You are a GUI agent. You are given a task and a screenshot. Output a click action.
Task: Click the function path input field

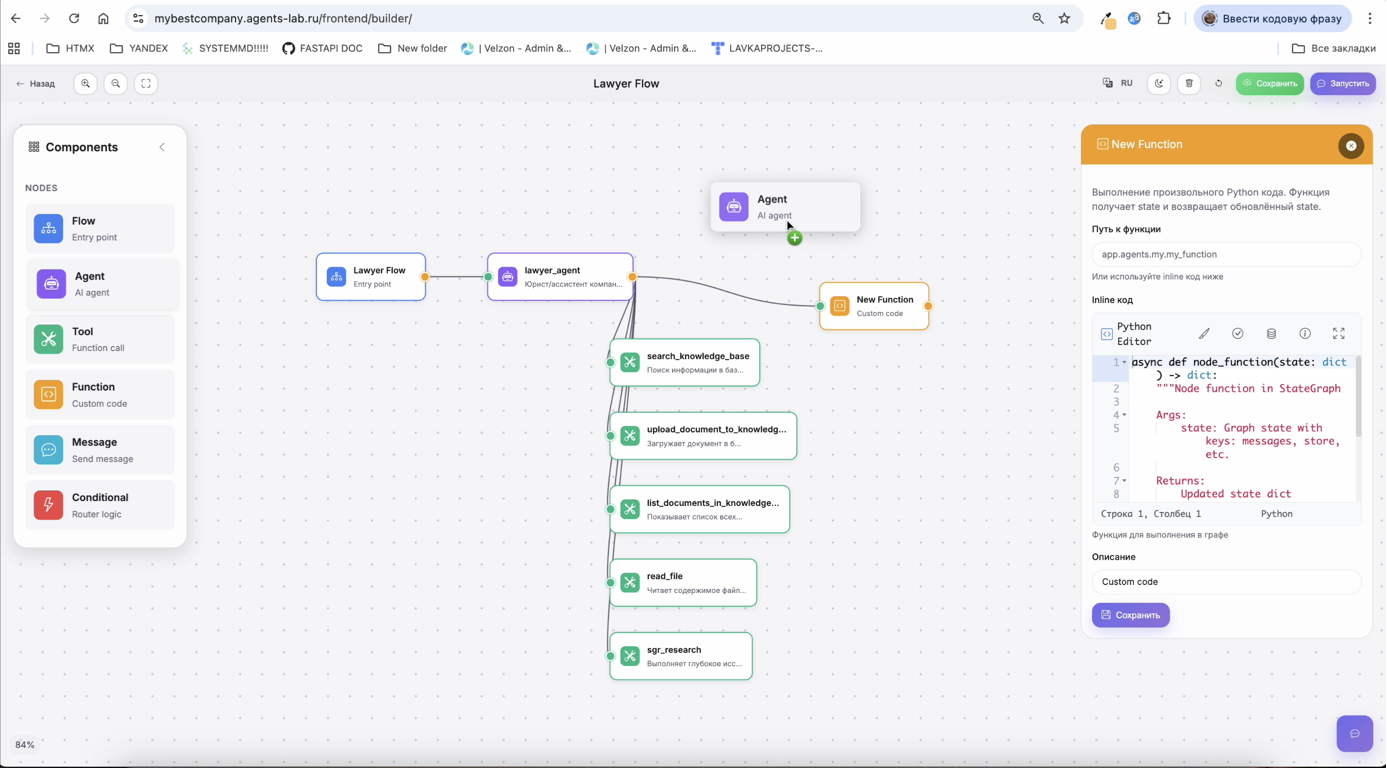[1226, 255]
